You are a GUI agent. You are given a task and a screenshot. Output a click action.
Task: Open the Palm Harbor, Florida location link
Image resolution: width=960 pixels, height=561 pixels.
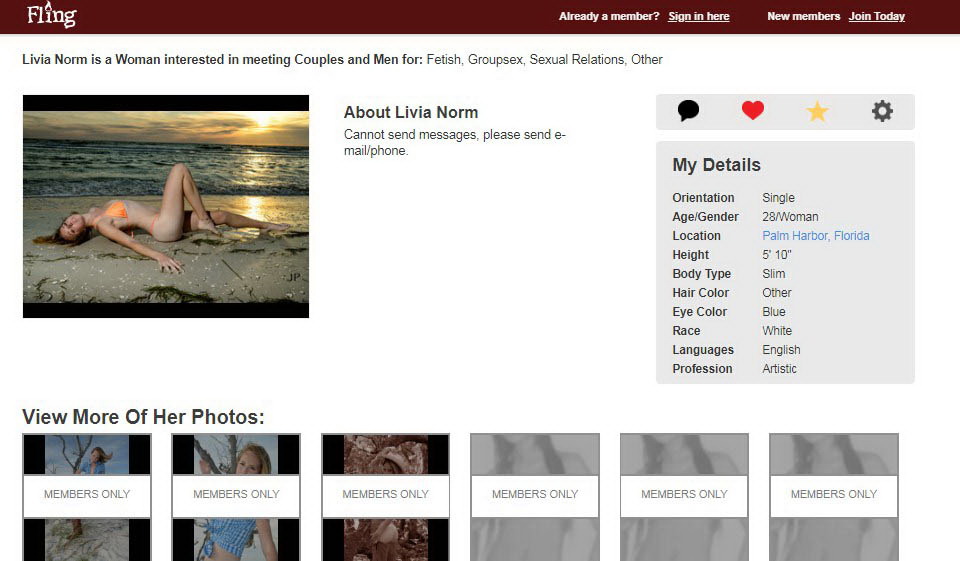coord(815,236)
